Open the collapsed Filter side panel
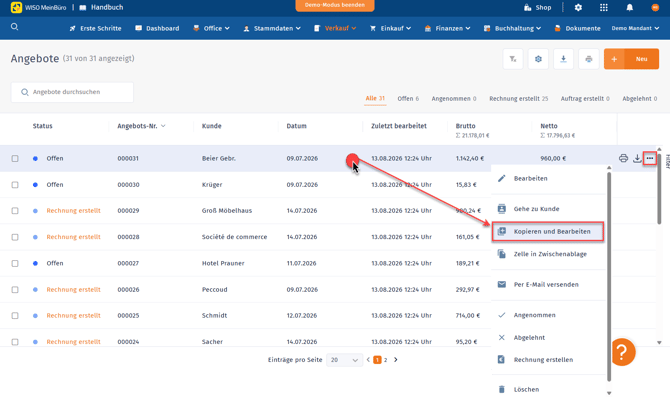Screen dimensions: 670x397 [667, 162]
